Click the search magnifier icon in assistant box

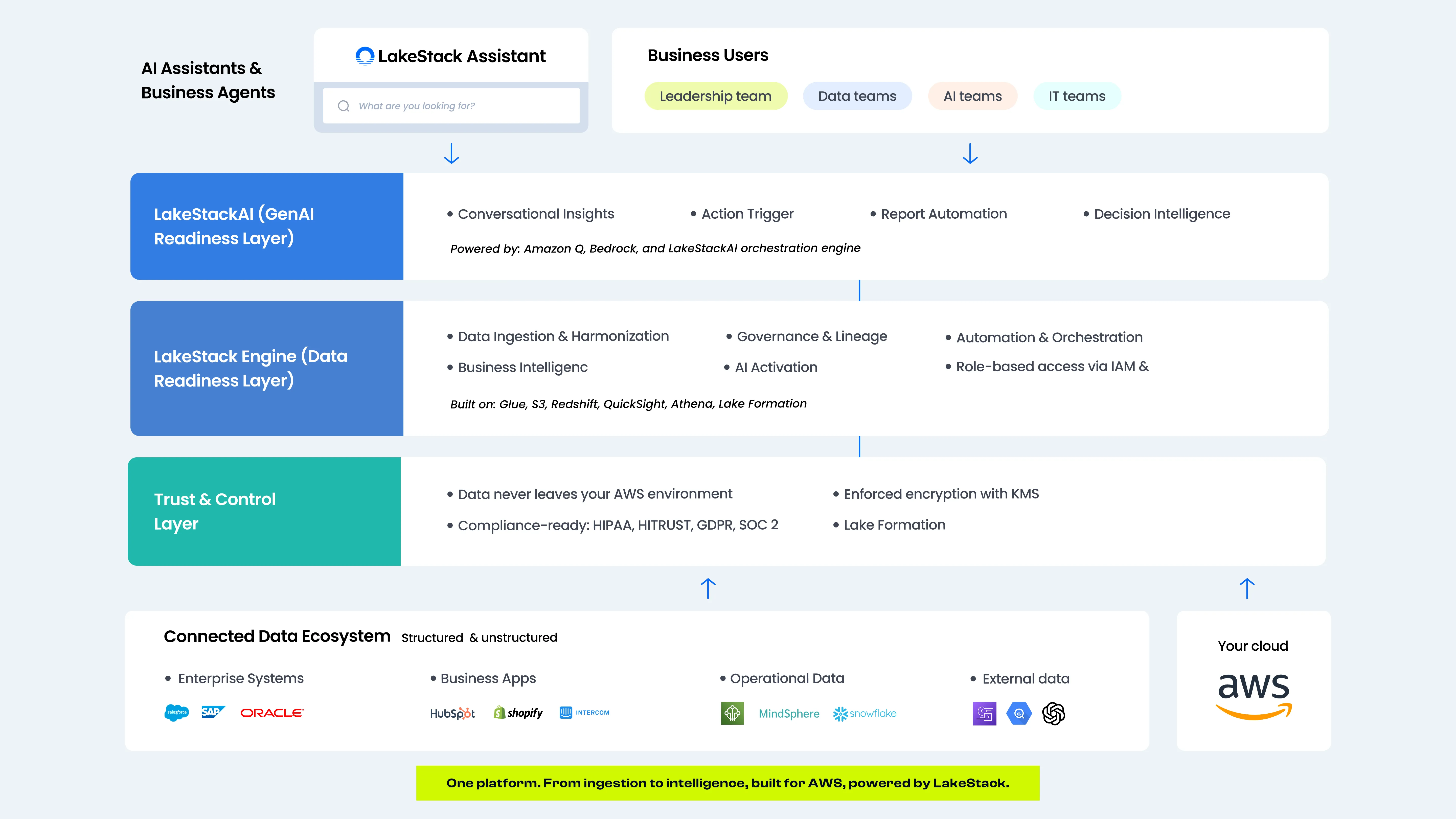point(344,106)
